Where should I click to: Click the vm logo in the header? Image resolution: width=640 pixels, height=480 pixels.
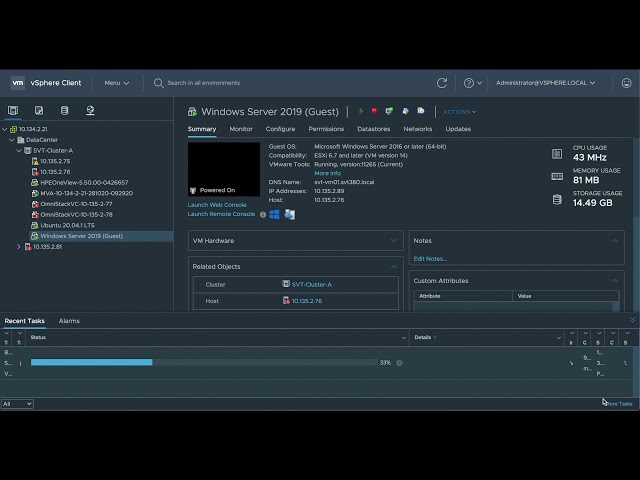(x=18, y=83)
